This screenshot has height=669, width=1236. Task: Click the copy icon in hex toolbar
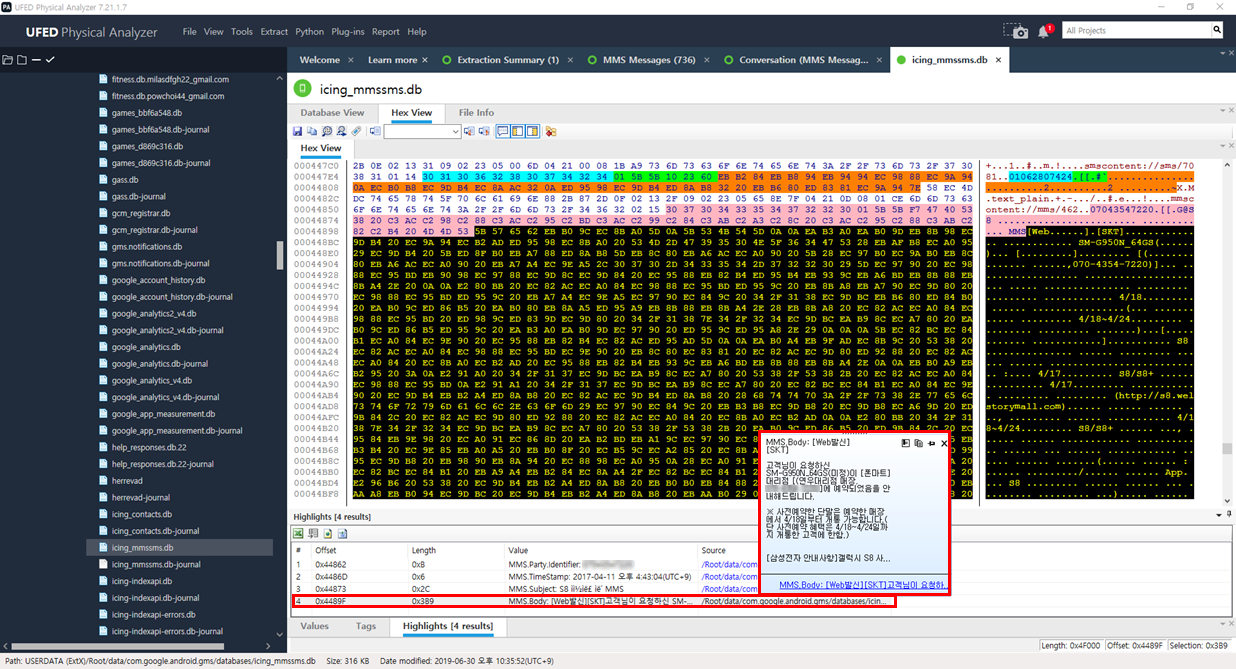(x=312, y=131)
